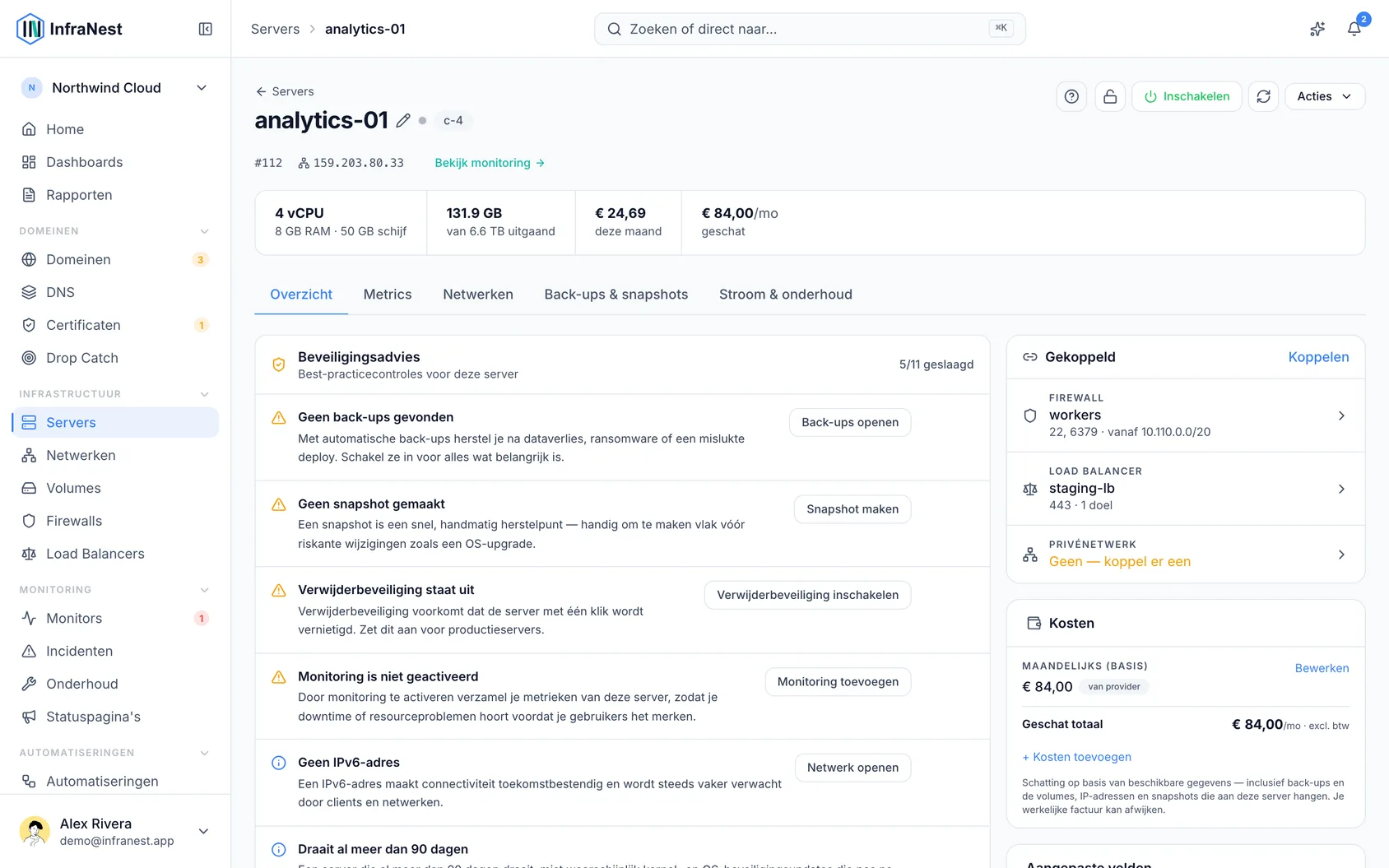Follow the Bekijk monitoring link
The height and width of the screenshot is (868, 1389).
click(x=490, y=163)
